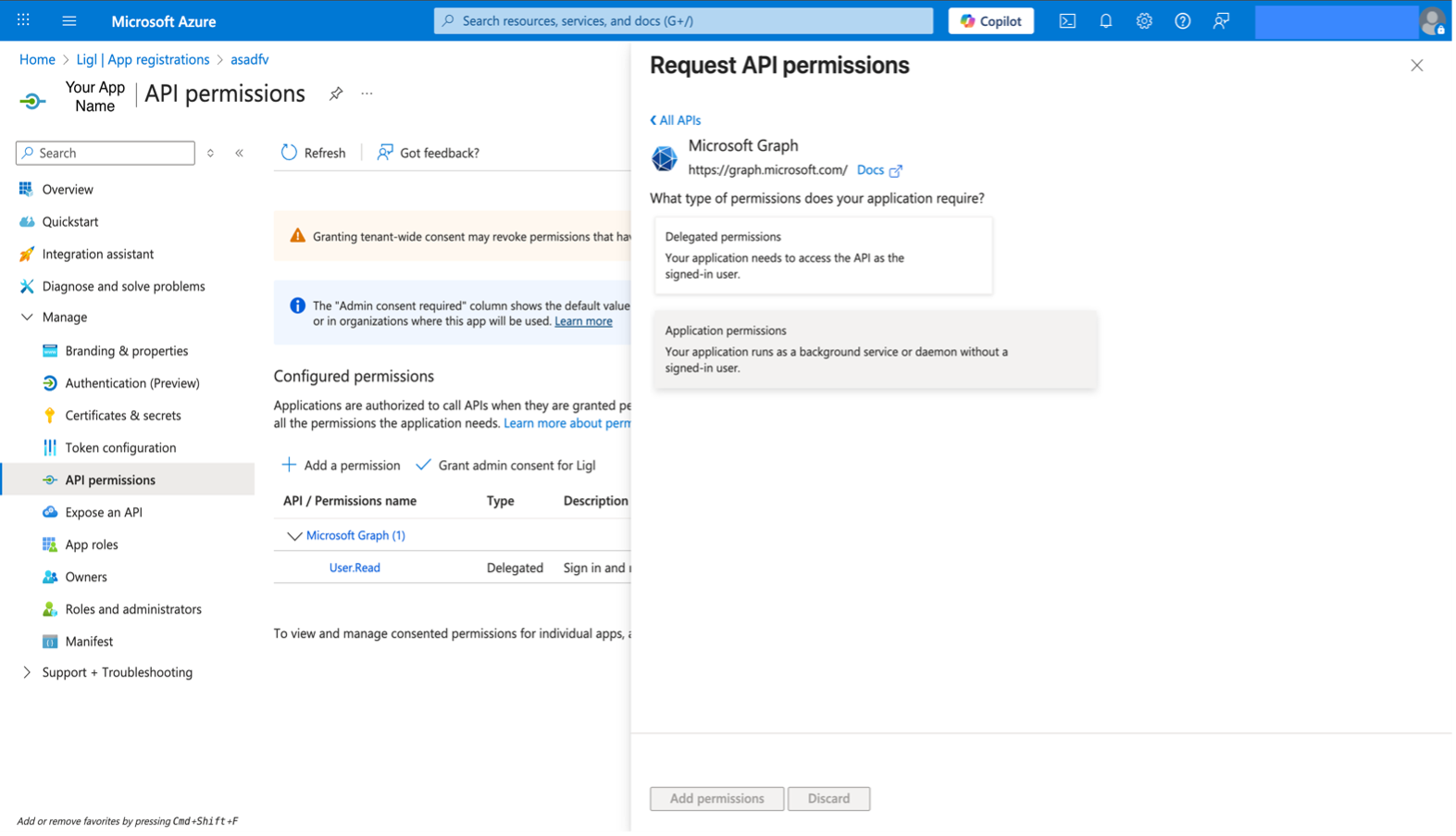The height and width of the screenshot is (836, 1456).
Task: Go back to All APIs
Action: 678,120
